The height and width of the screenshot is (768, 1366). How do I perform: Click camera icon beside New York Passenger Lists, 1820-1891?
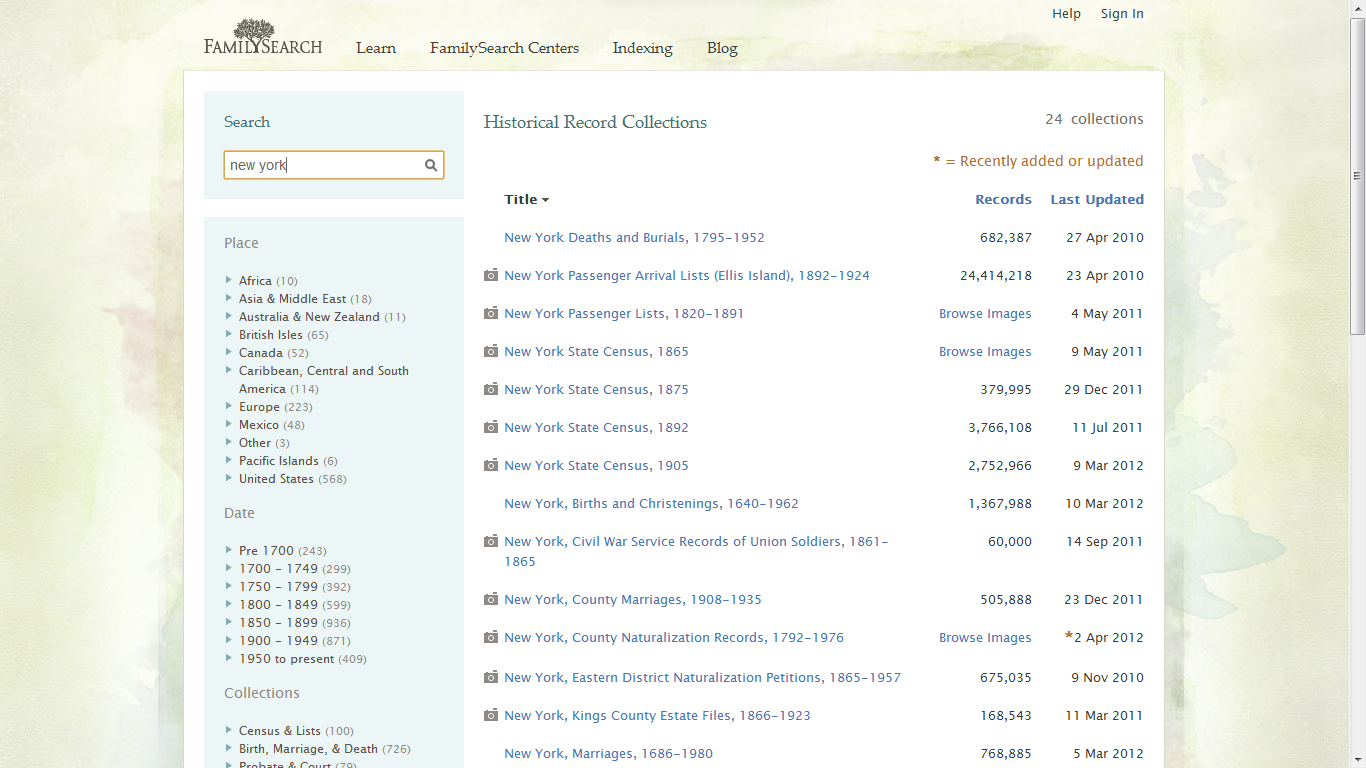[x=491, y=313]
